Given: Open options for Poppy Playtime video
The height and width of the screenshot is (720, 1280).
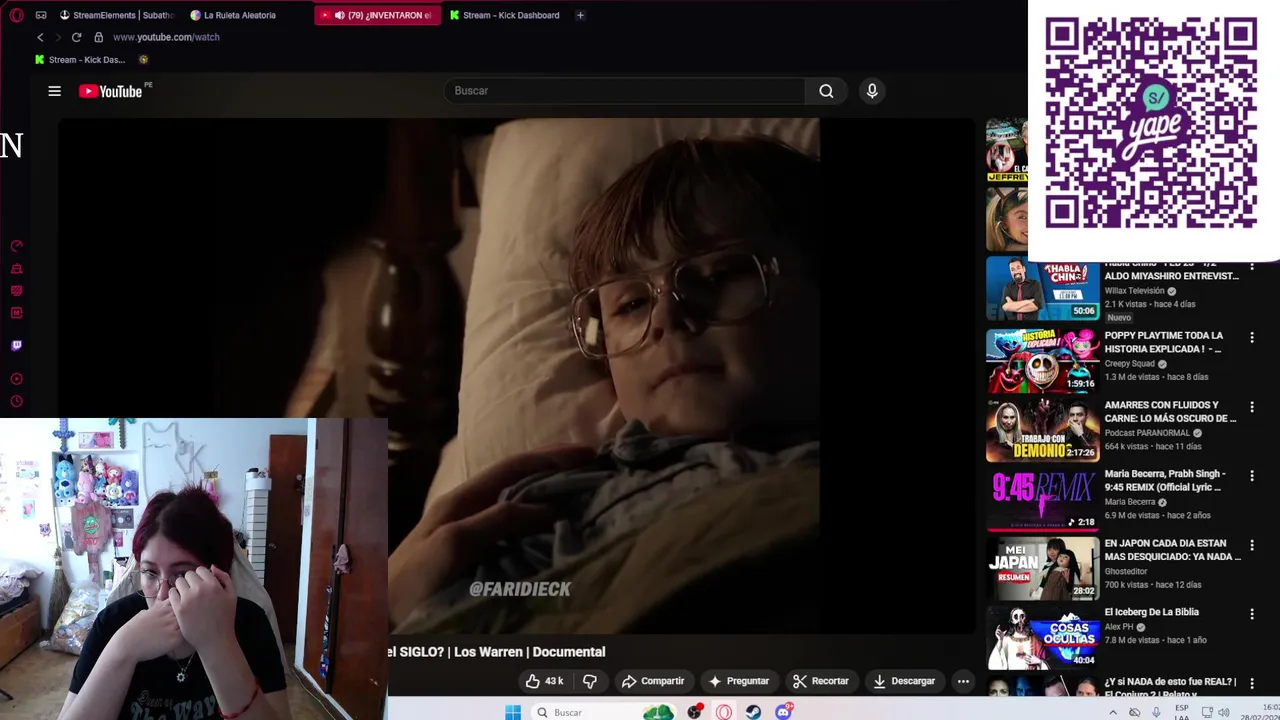Looking at the screenshot, I should click(1251, 337).
